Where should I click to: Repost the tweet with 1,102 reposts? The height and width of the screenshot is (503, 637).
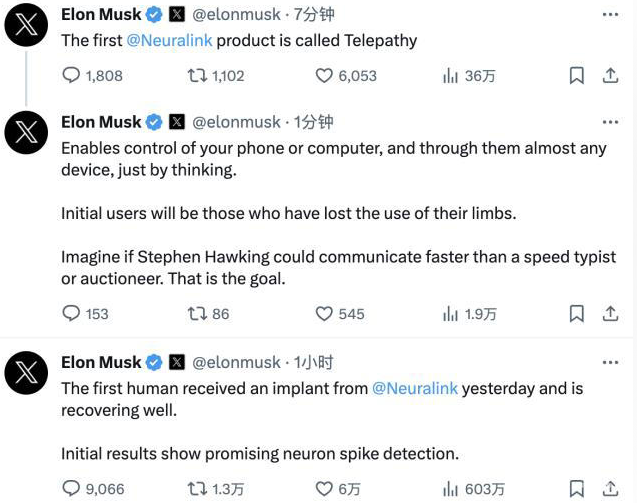(x=197, y=76)
